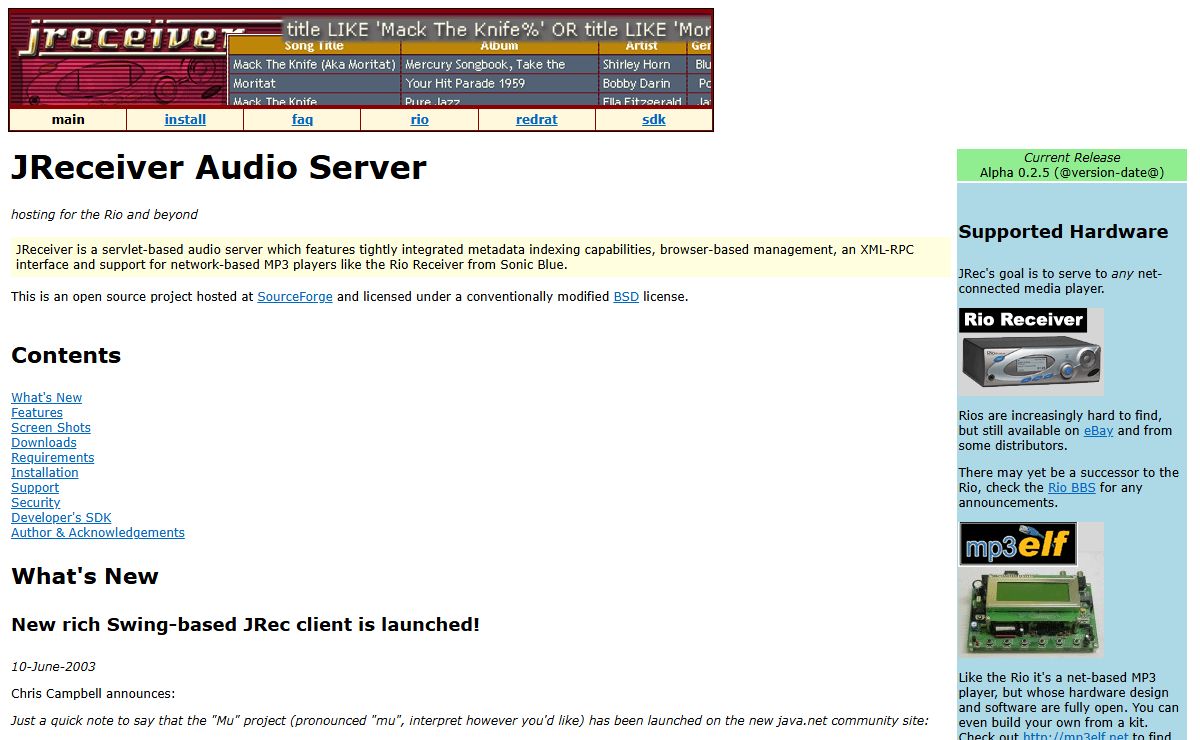Click 'hosting for the Rio and beyond' tagline
Viewport: 1200px width, 740px height.
[x=104, y=215]
